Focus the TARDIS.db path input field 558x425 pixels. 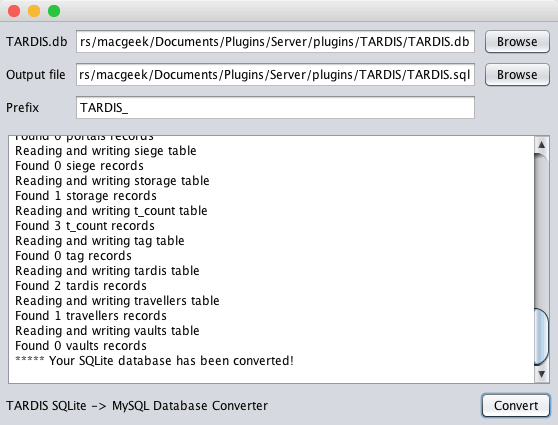tap(275, 42)
